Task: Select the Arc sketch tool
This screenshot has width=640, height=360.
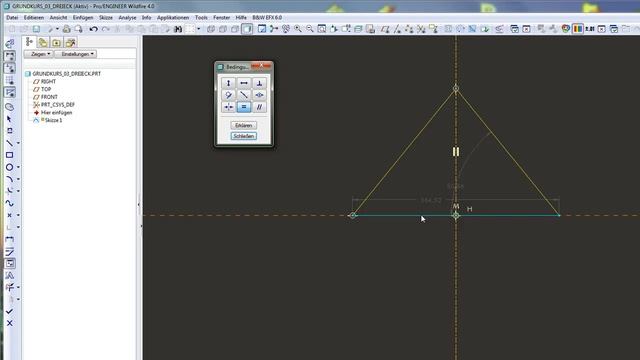Action: 9,179
